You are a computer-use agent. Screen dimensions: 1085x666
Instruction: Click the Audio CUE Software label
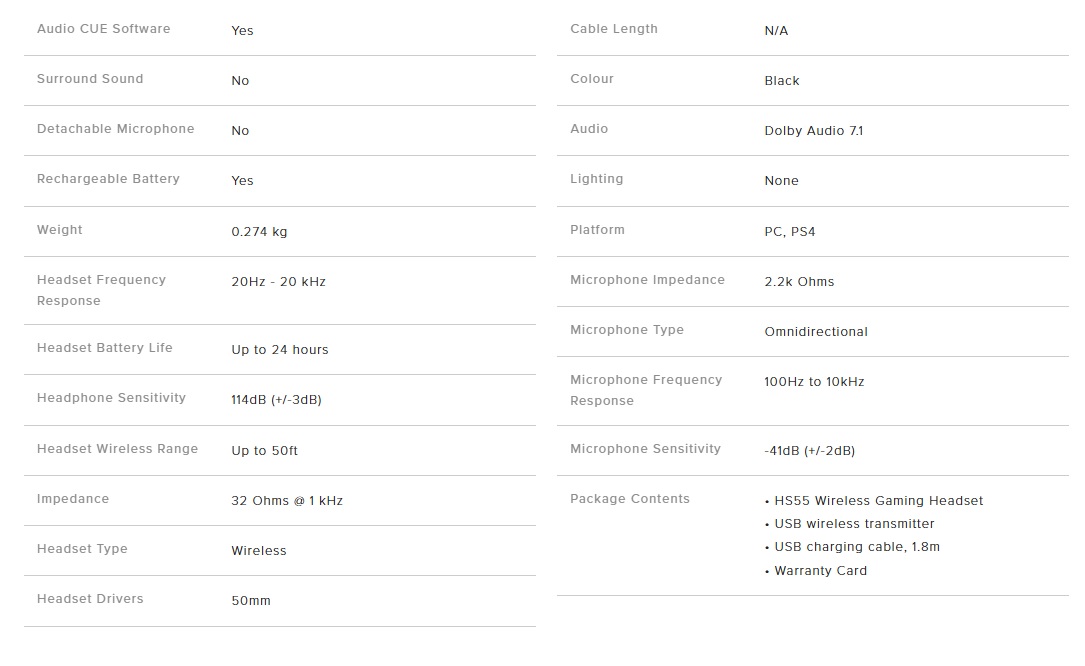click(103, 29)
